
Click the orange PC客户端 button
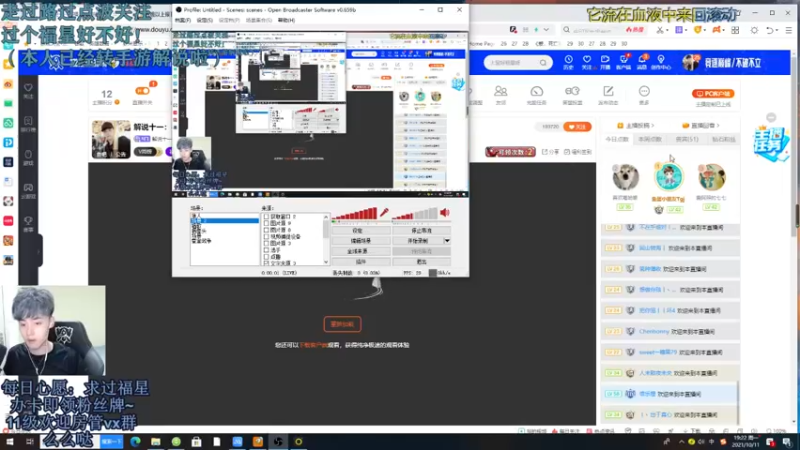pos(713,93)
